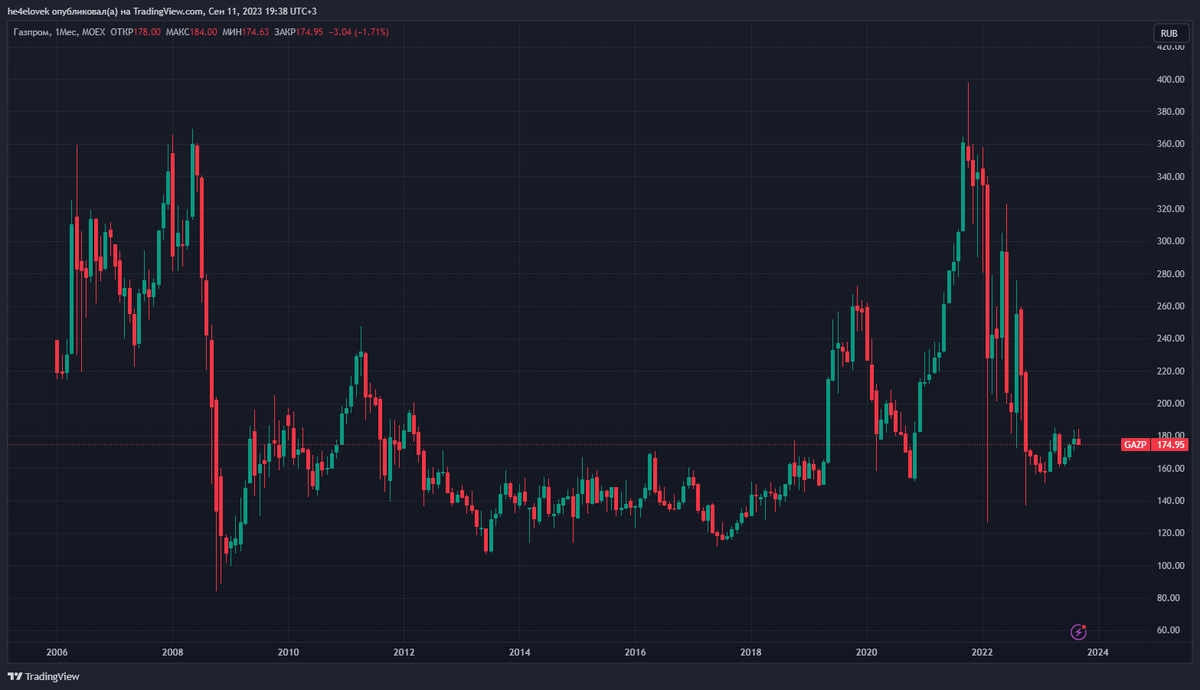The width and height of the screenshot is (1200, 690).
Task: Click the 400.00 price scale label
Action: coord(1171,79)
